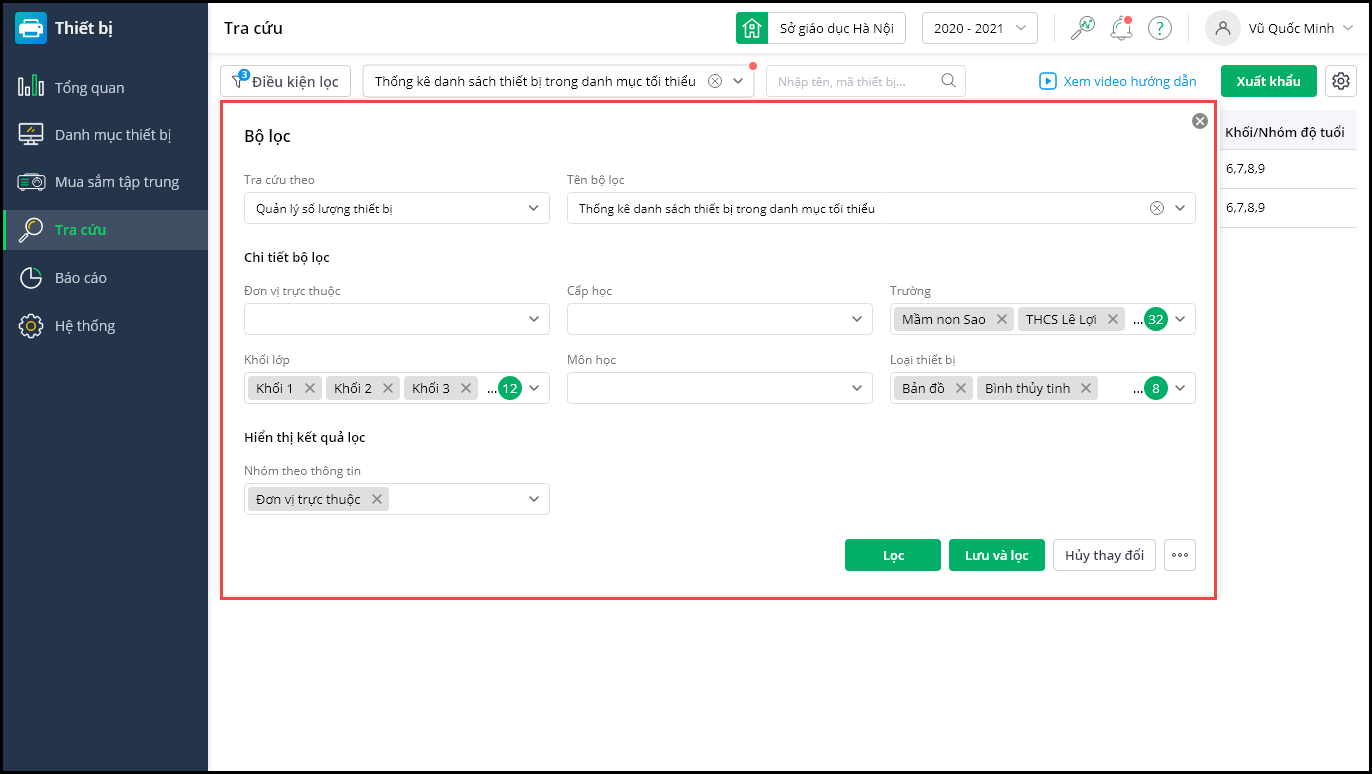Image resolution: width=1372 pixels, height=774 pixels.
Task: Apply the filter with the Lọc button
Action: pos(893,555)
